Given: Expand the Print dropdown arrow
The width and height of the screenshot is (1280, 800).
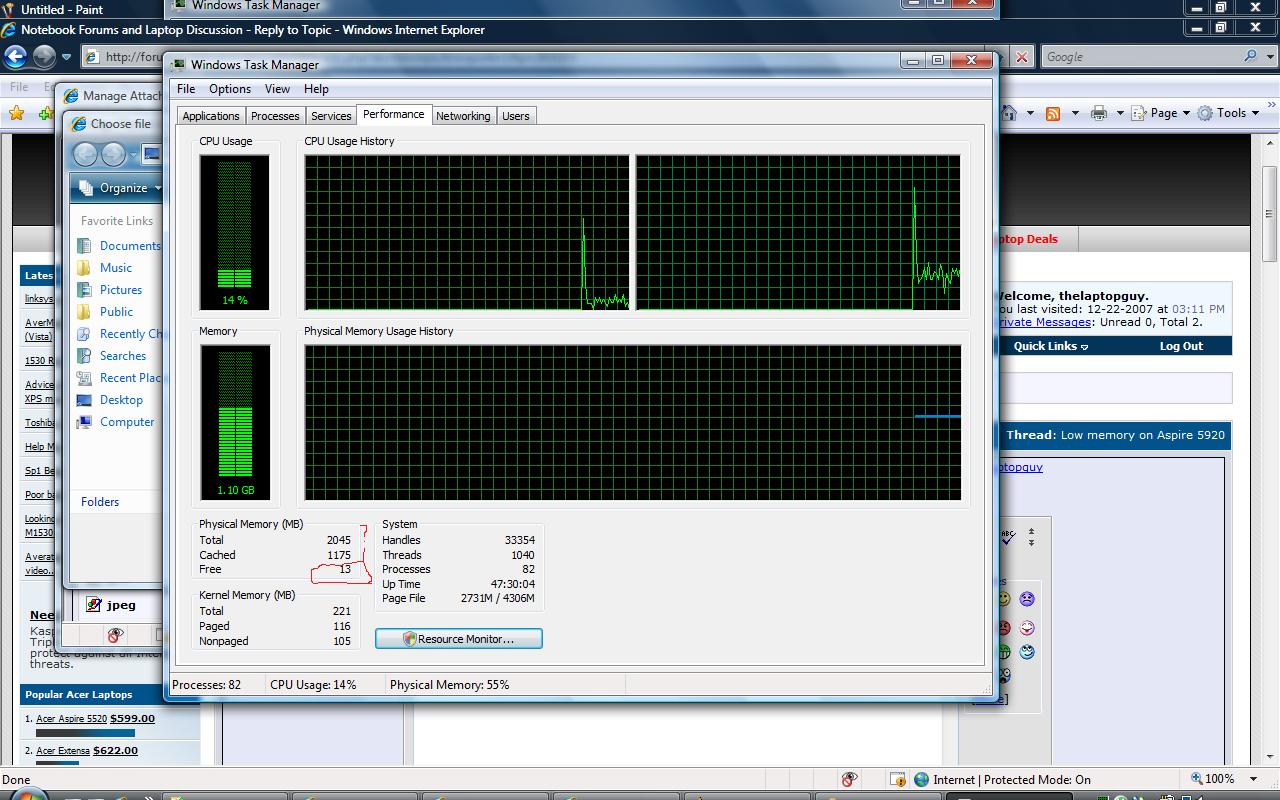Looking at the screenshot, I should pos(1120,114).
